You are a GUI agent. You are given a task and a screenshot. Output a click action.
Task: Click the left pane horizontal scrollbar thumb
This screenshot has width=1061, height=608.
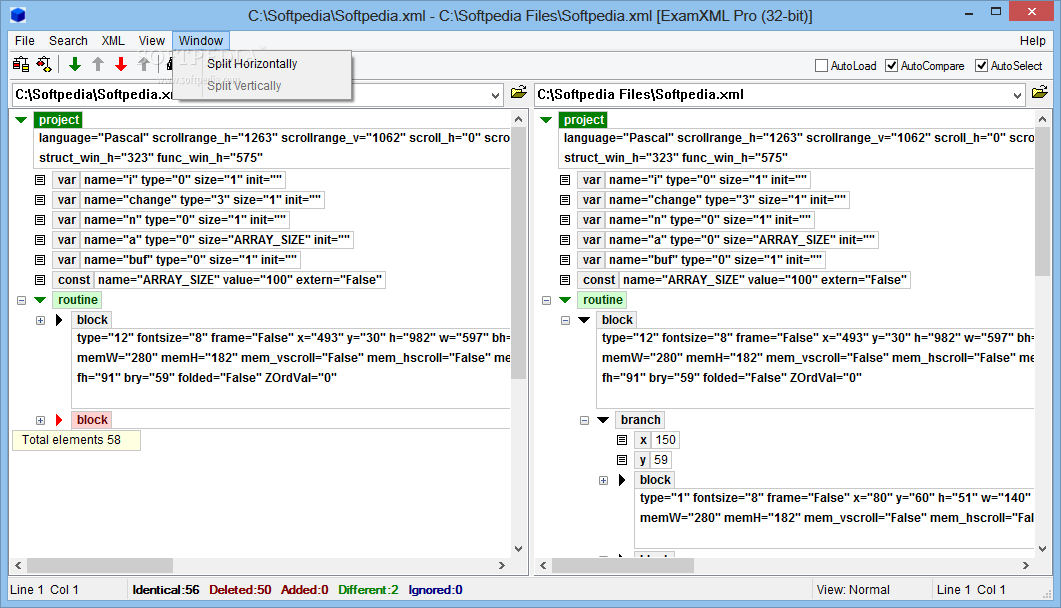(100, 565)
